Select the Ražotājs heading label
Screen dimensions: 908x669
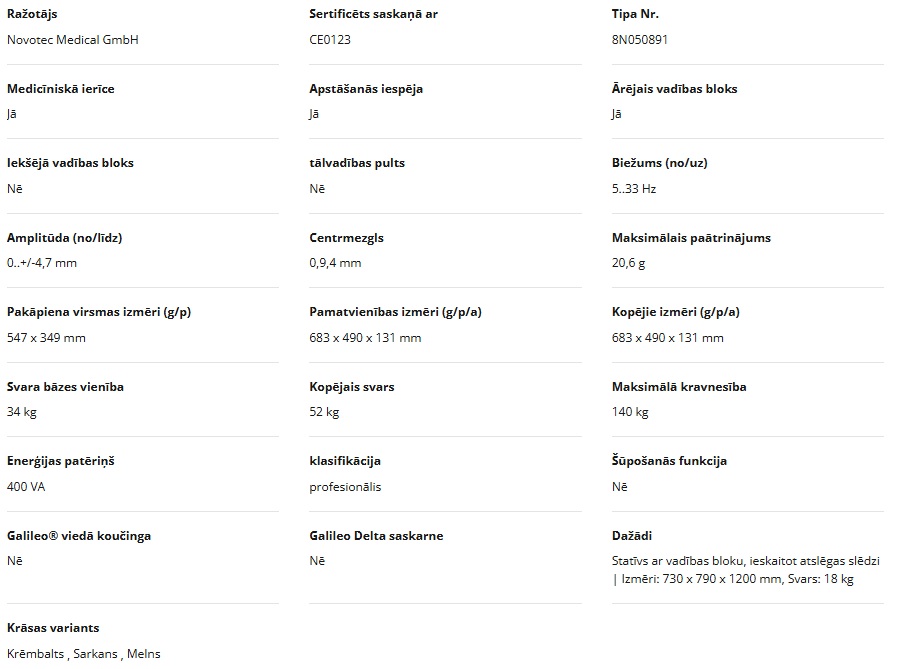click(34, 14)
